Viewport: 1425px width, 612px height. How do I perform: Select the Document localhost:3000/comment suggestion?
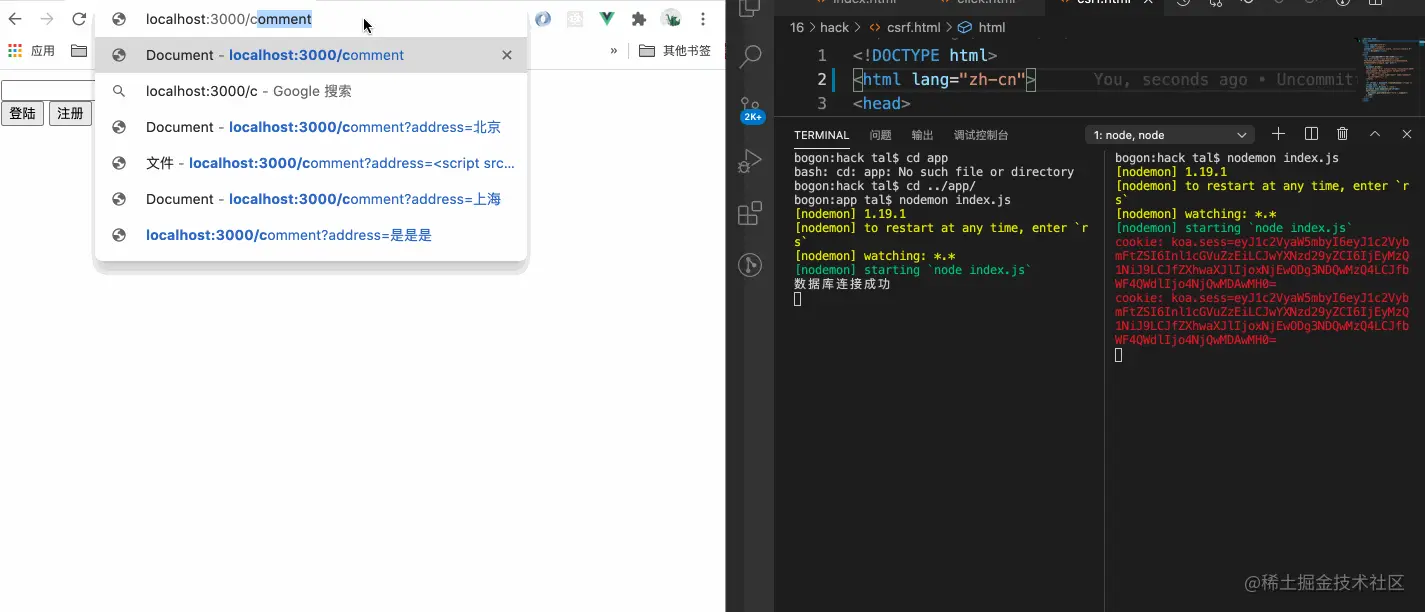coord(311,55)
